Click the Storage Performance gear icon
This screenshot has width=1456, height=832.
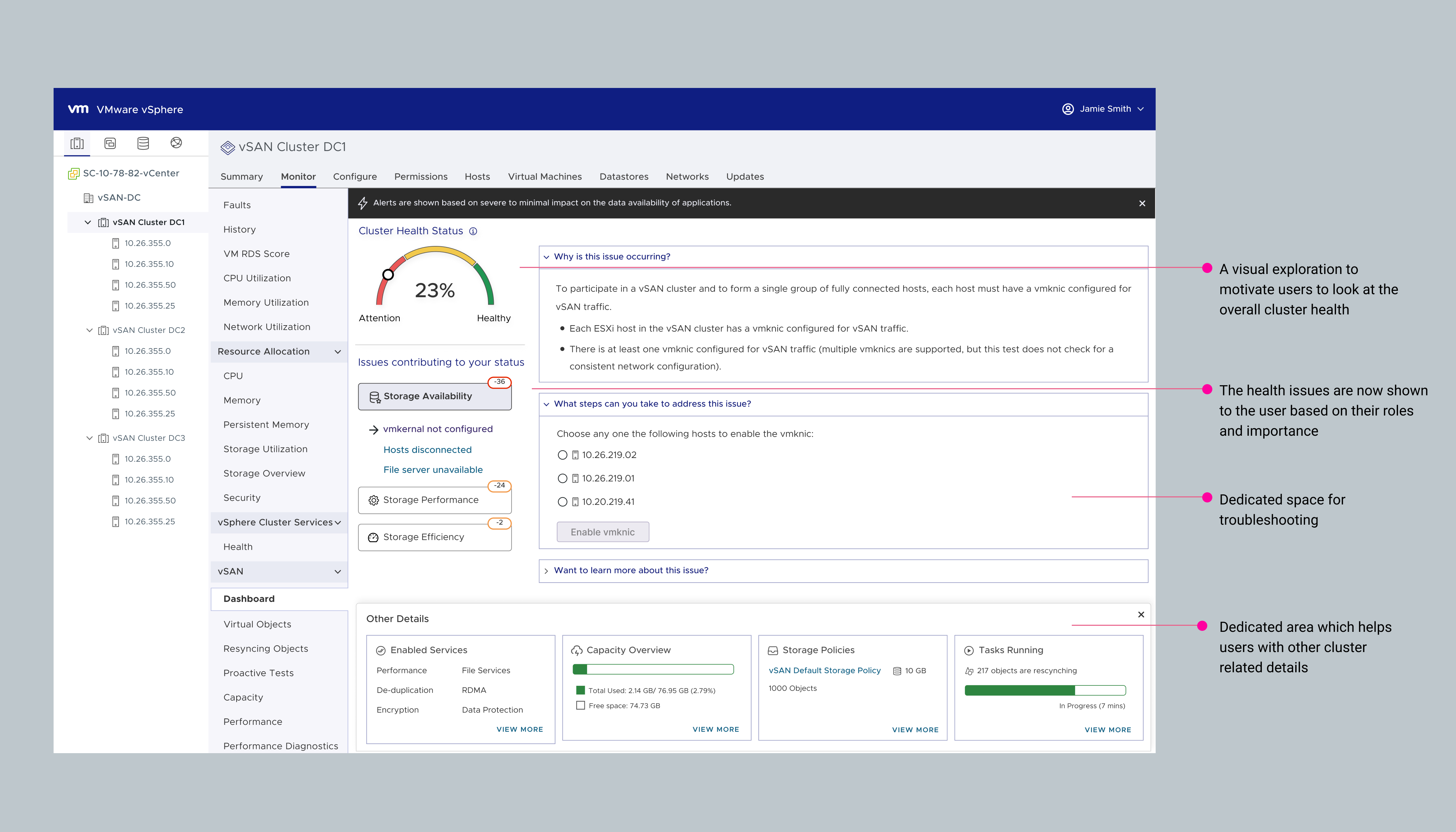click(x=374, y=500)
